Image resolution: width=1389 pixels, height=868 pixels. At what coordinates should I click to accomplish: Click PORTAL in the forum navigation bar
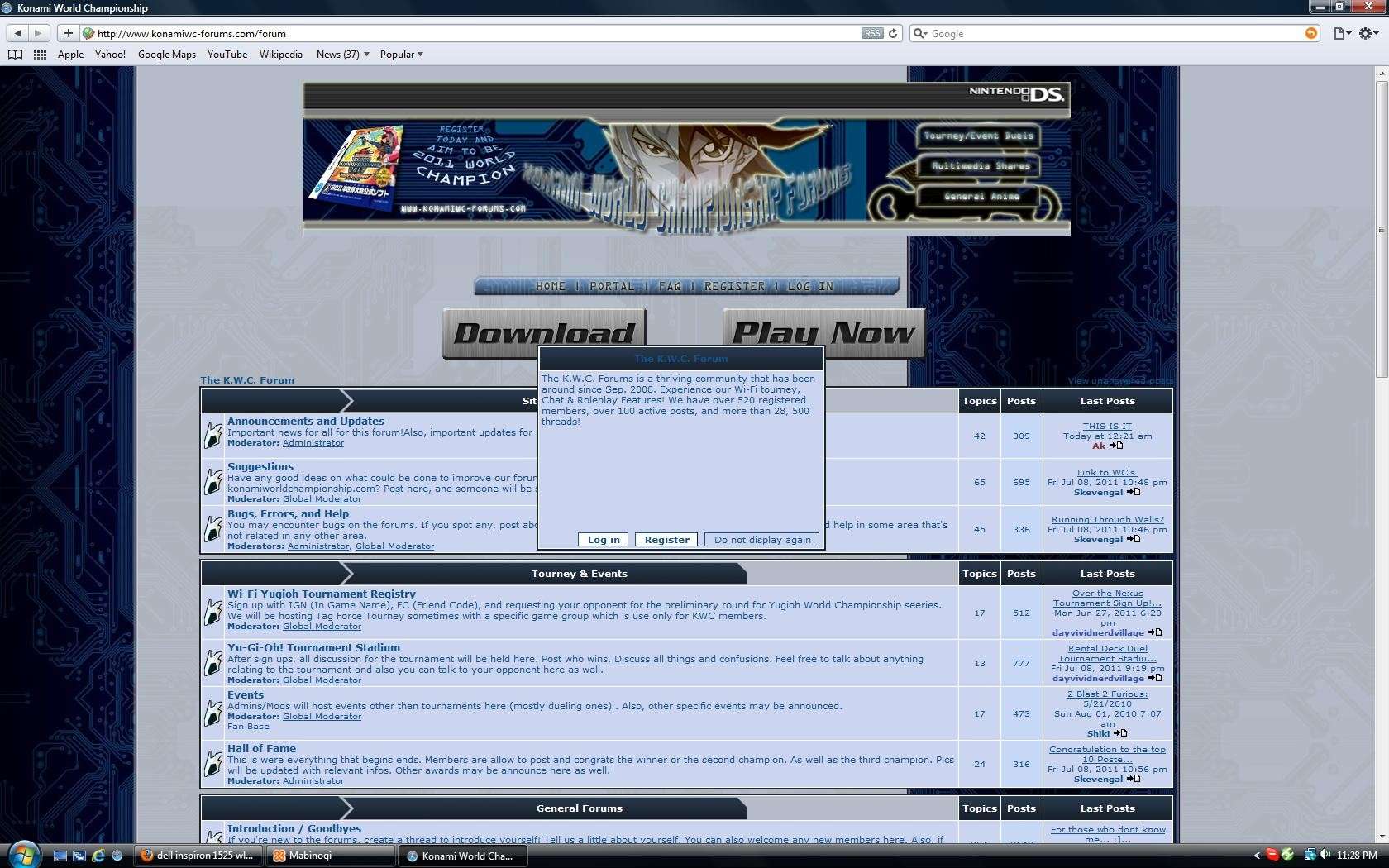coord(612,286)
